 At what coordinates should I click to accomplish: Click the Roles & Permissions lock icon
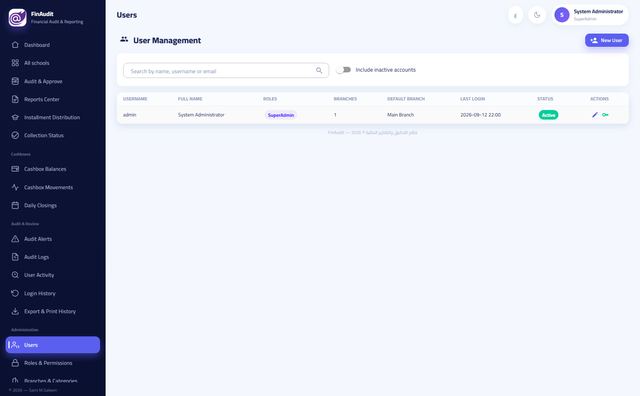[x=15, y=363]
